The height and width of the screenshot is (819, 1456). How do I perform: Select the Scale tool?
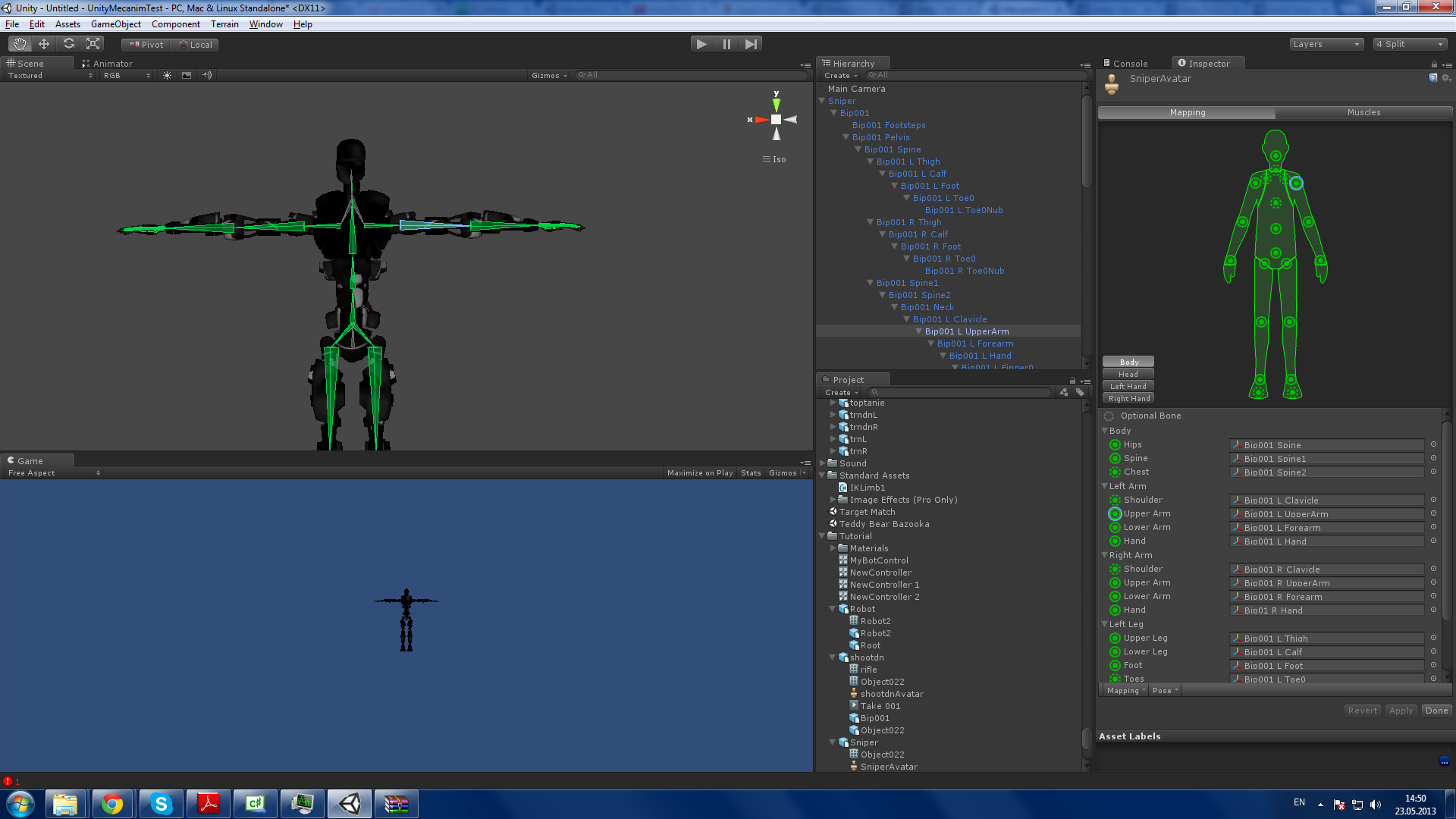93,44
